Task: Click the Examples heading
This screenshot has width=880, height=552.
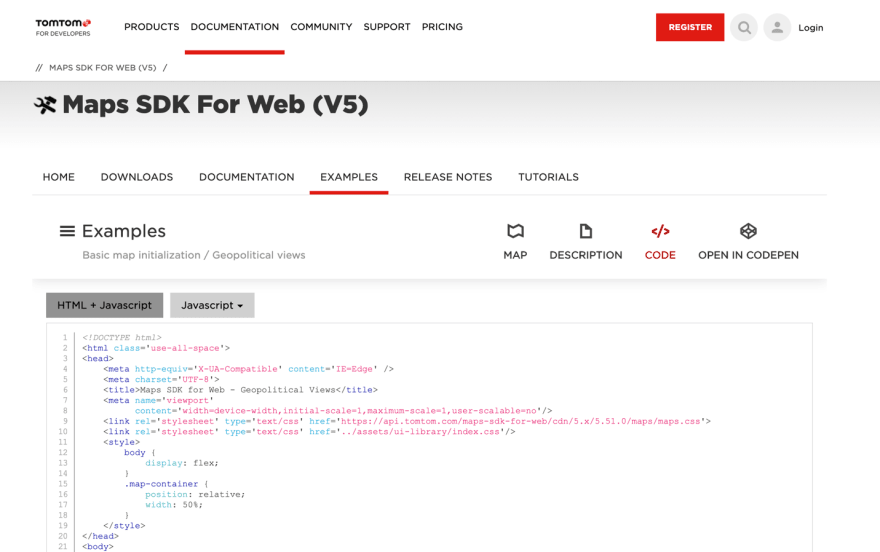Action: pos(123,231)
